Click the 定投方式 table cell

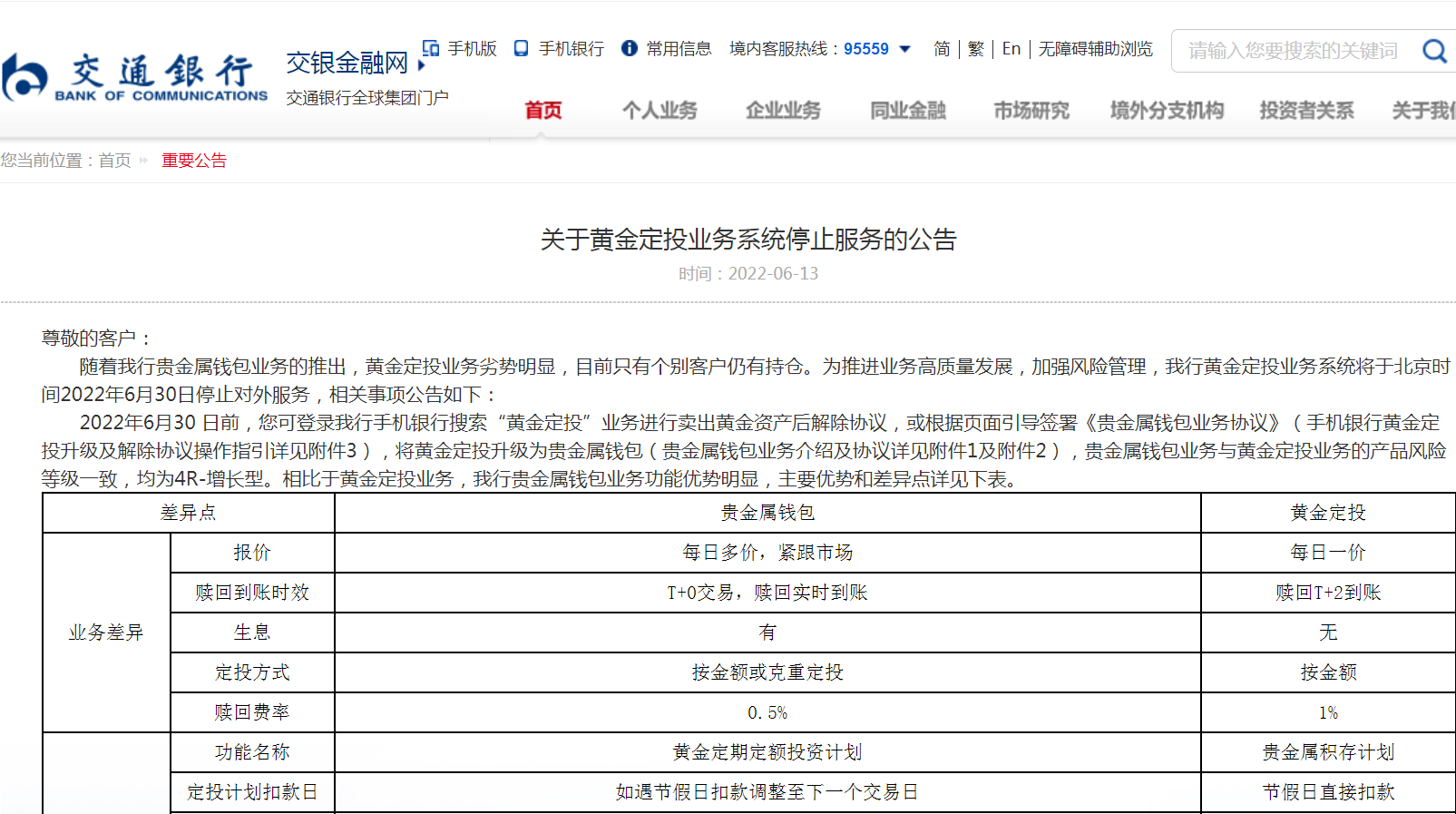coord(252,672)
